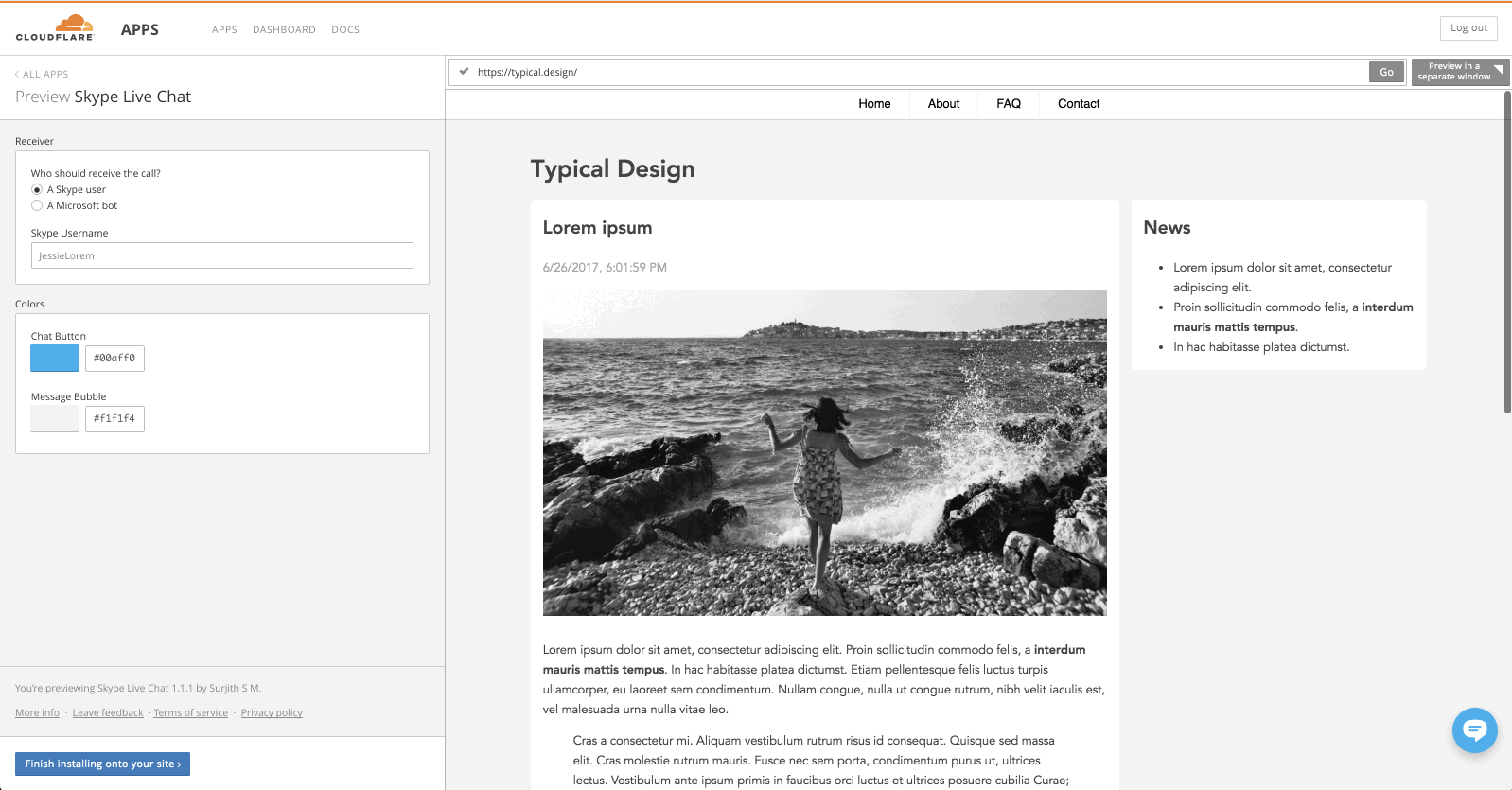
Task: Go back to All Apps
Action: coord(42,74)
